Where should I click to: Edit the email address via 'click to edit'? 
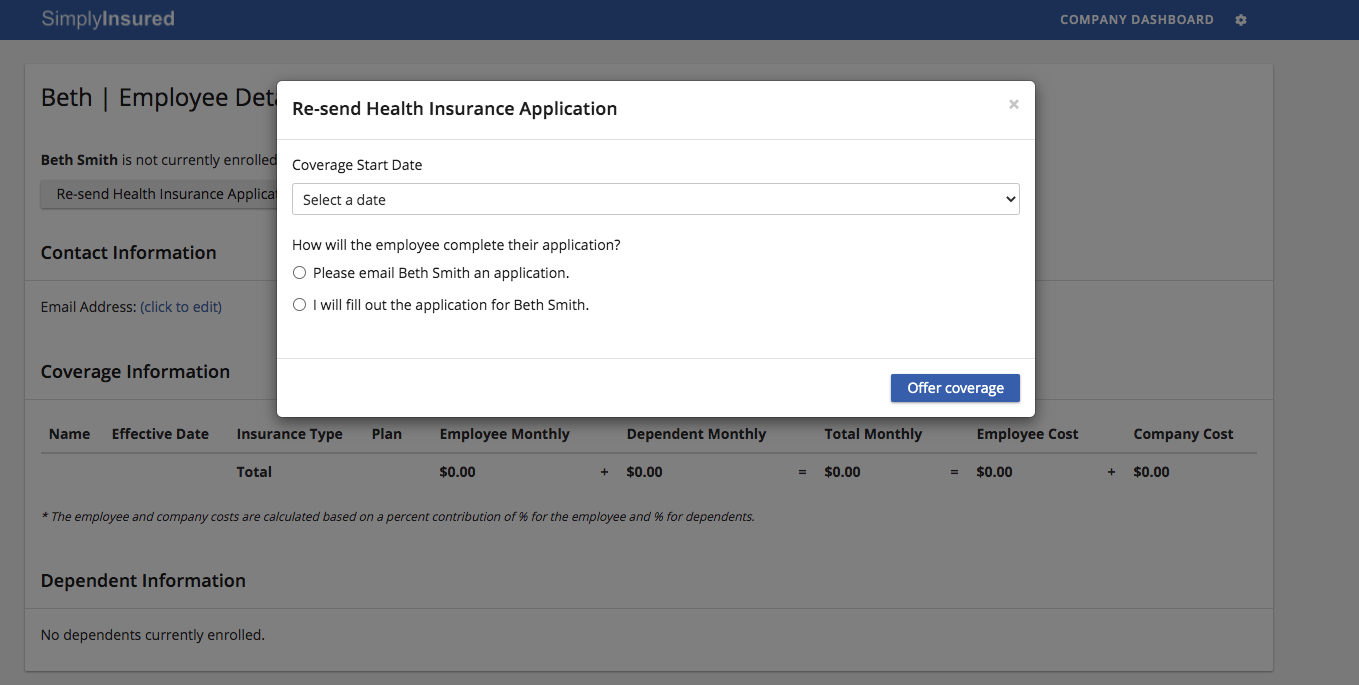(x=180, y=306)
